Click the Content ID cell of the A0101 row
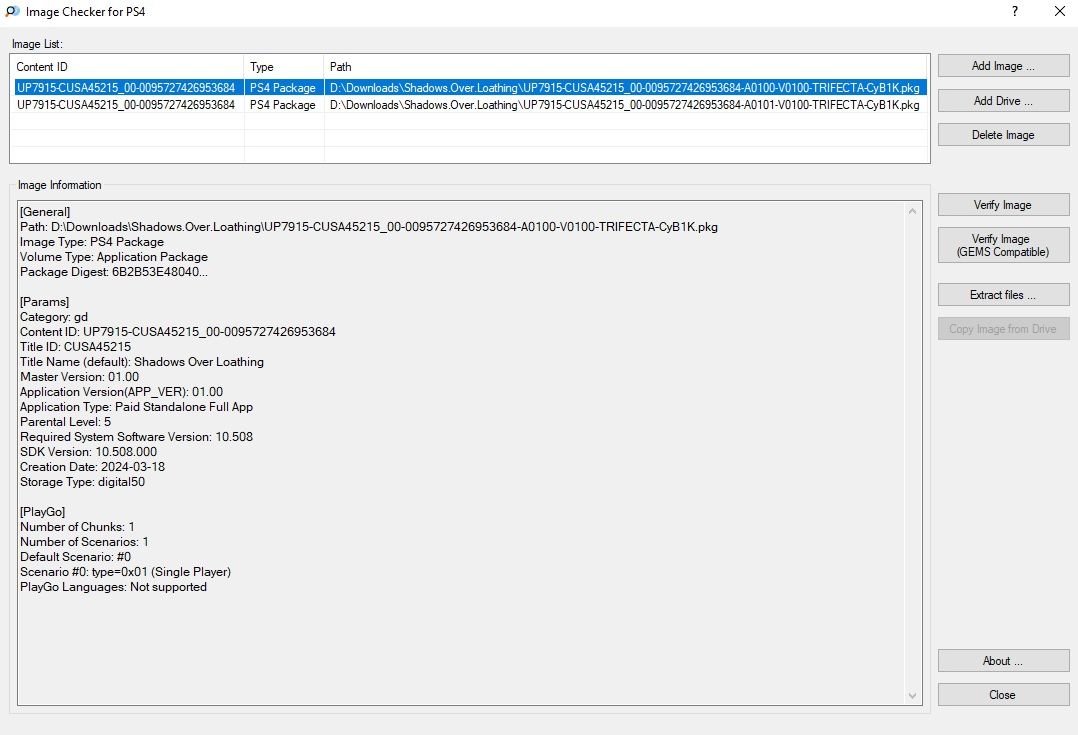Screen dimensions: 1078x735 click(126, 105)
